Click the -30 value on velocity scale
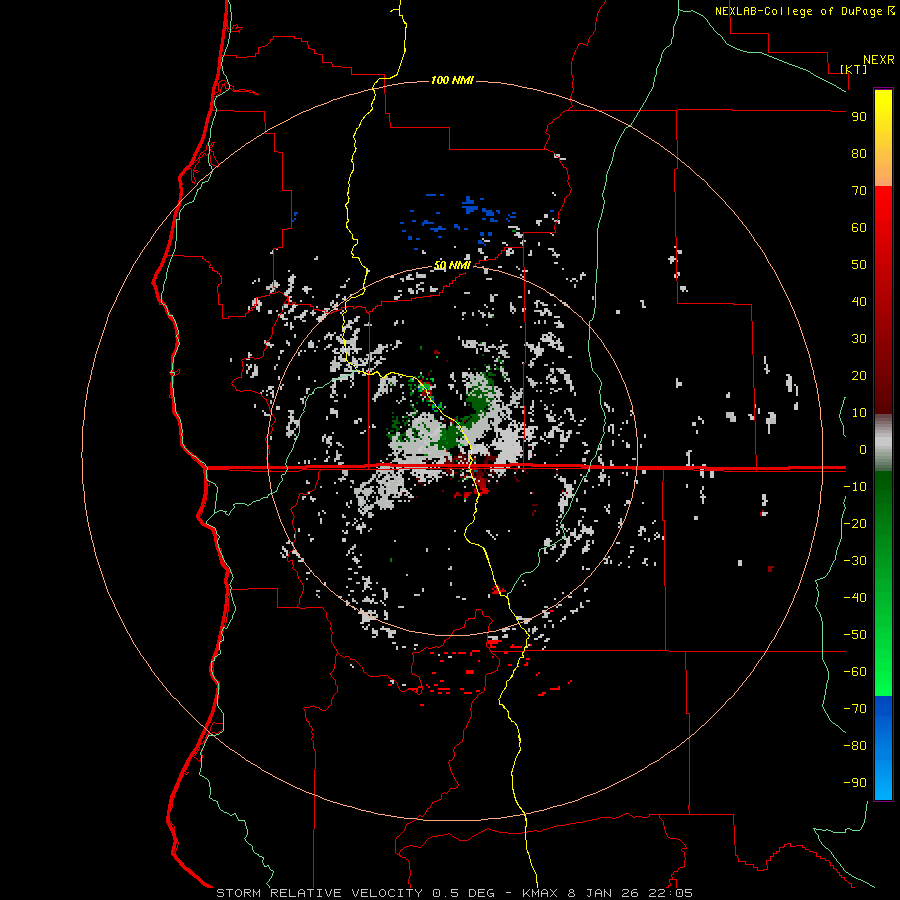Screen dimensions: 900x900 [855, 561]
